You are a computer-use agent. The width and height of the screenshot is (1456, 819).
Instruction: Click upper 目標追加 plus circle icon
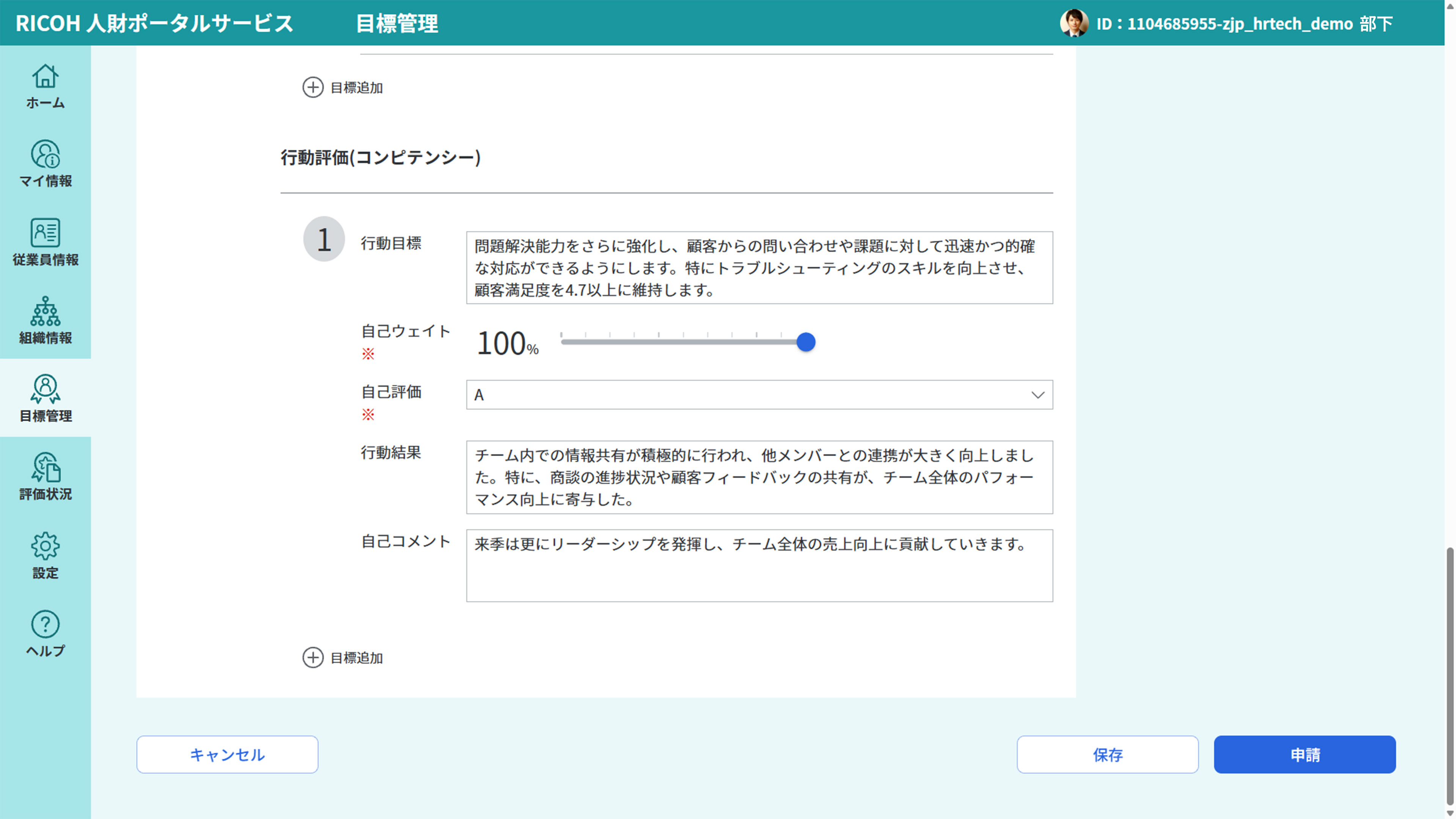312,88
